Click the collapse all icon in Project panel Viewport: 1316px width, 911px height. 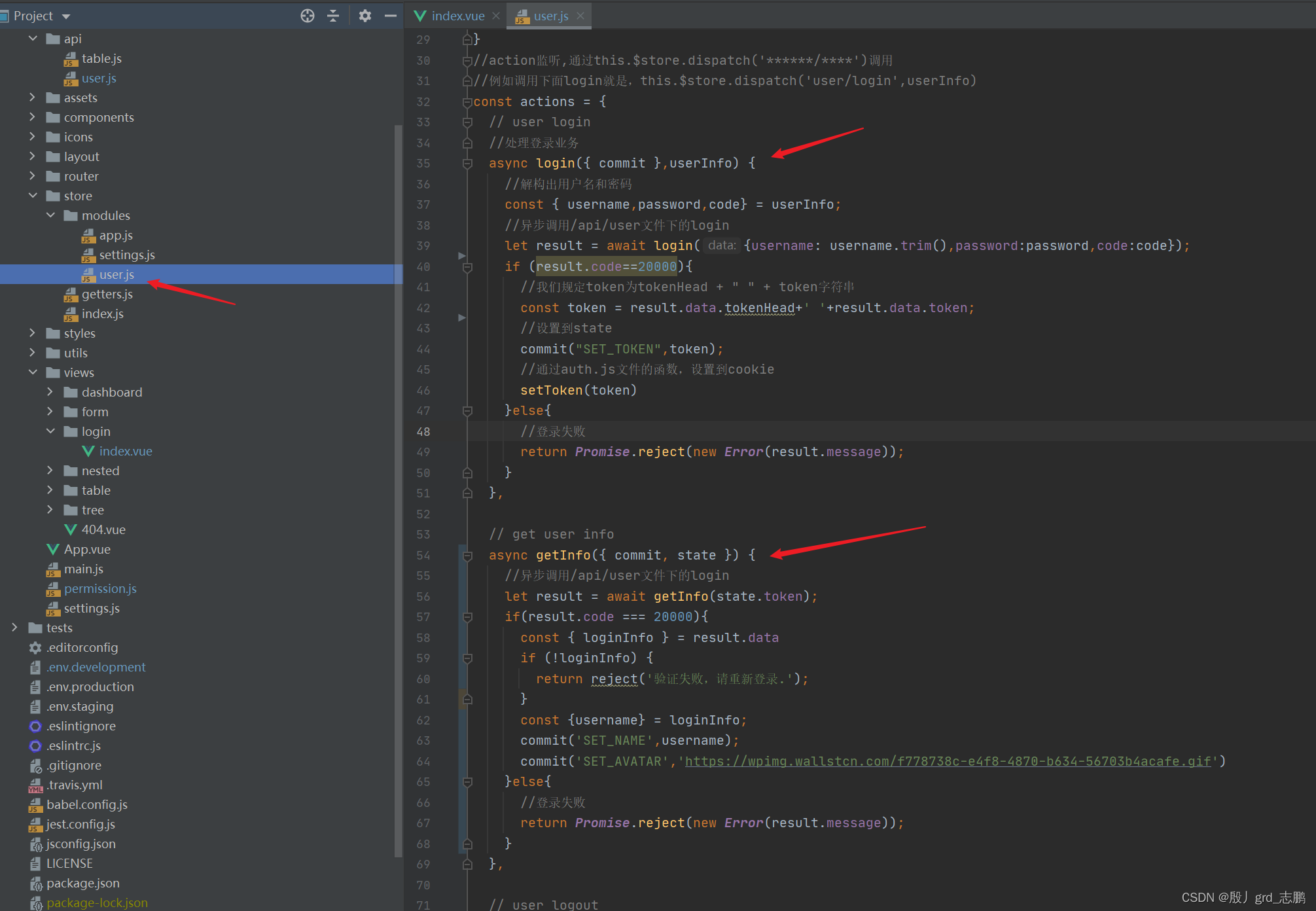click(333, 16)
